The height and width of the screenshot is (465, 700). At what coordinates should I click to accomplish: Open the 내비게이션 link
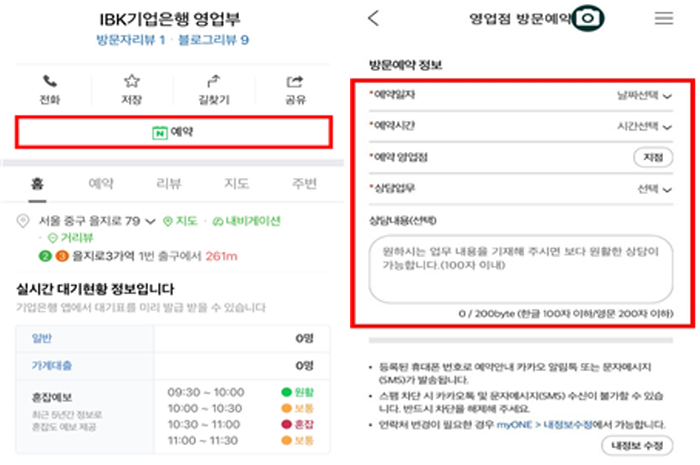click(x=246, y=221)
